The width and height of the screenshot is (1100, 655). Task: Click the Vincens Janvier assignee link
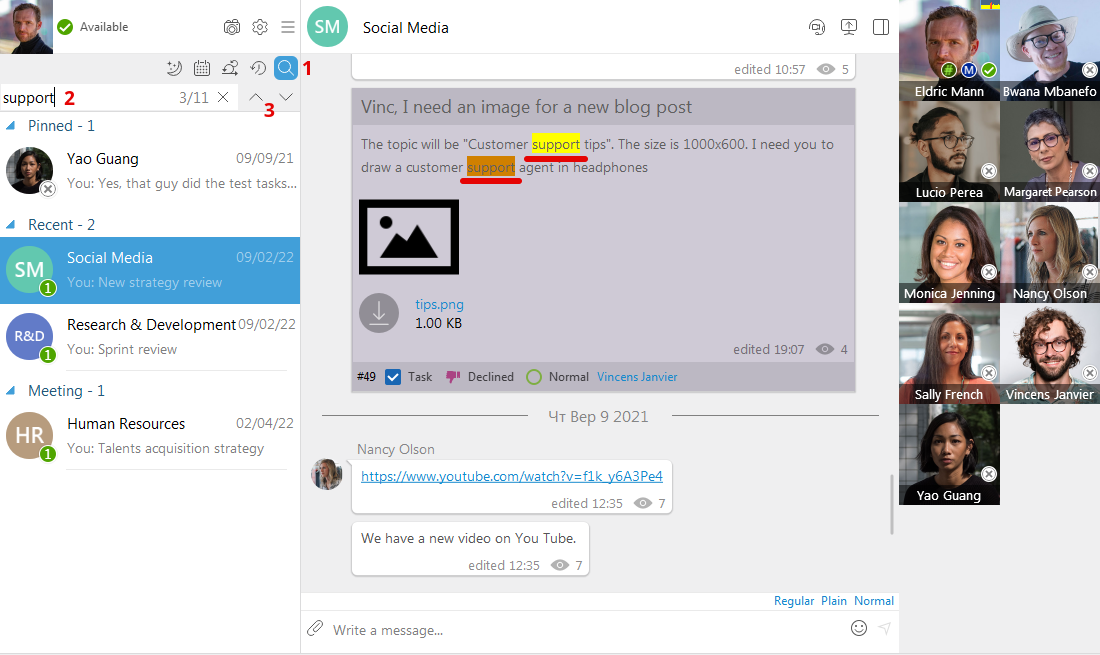[637, 377]
